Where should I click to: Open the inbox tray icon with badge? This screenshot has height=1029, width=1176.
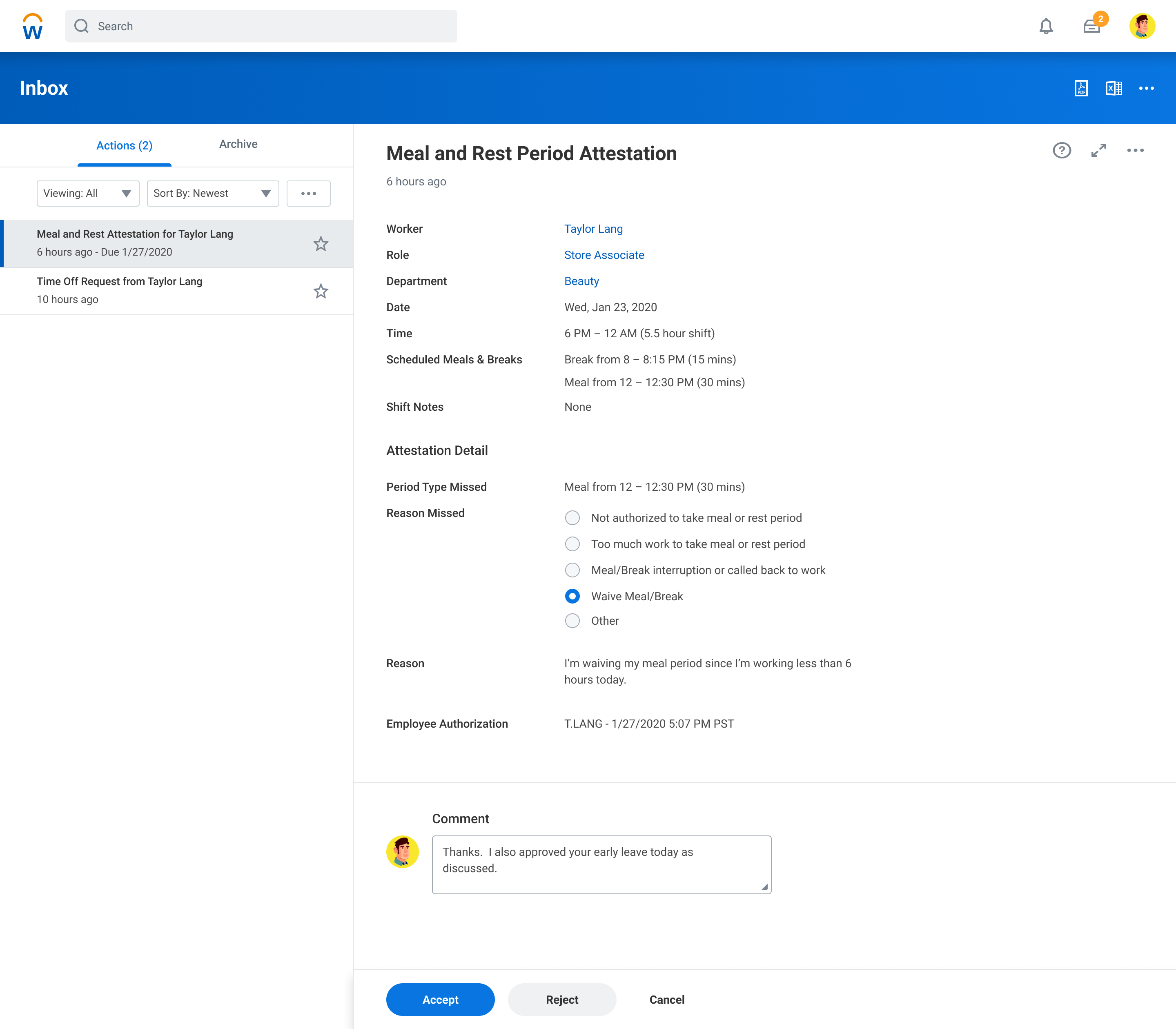[x=1091, y=26]
